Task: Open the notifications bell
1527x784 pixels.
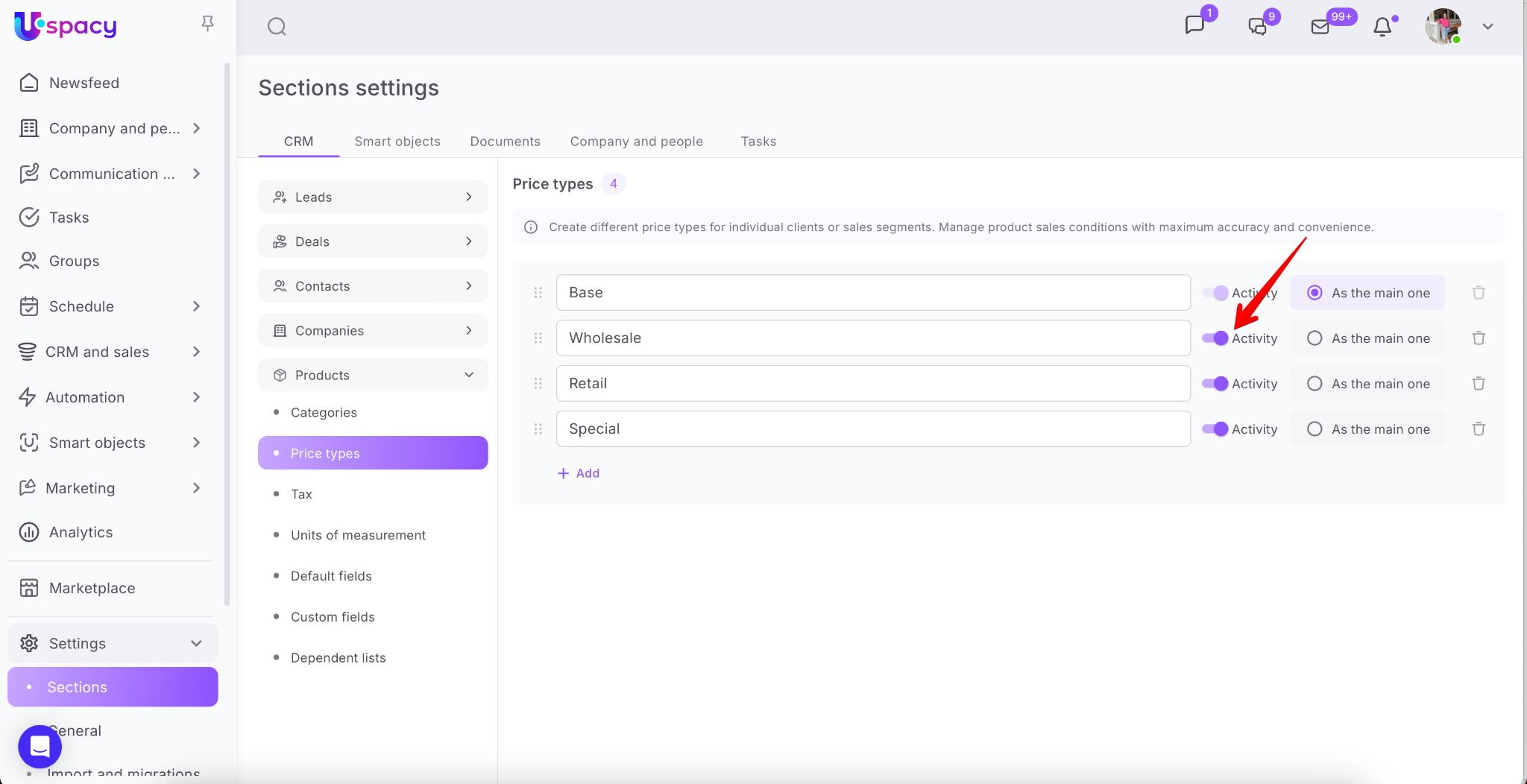Action: pyautogui.click(x=1382, y=27)
